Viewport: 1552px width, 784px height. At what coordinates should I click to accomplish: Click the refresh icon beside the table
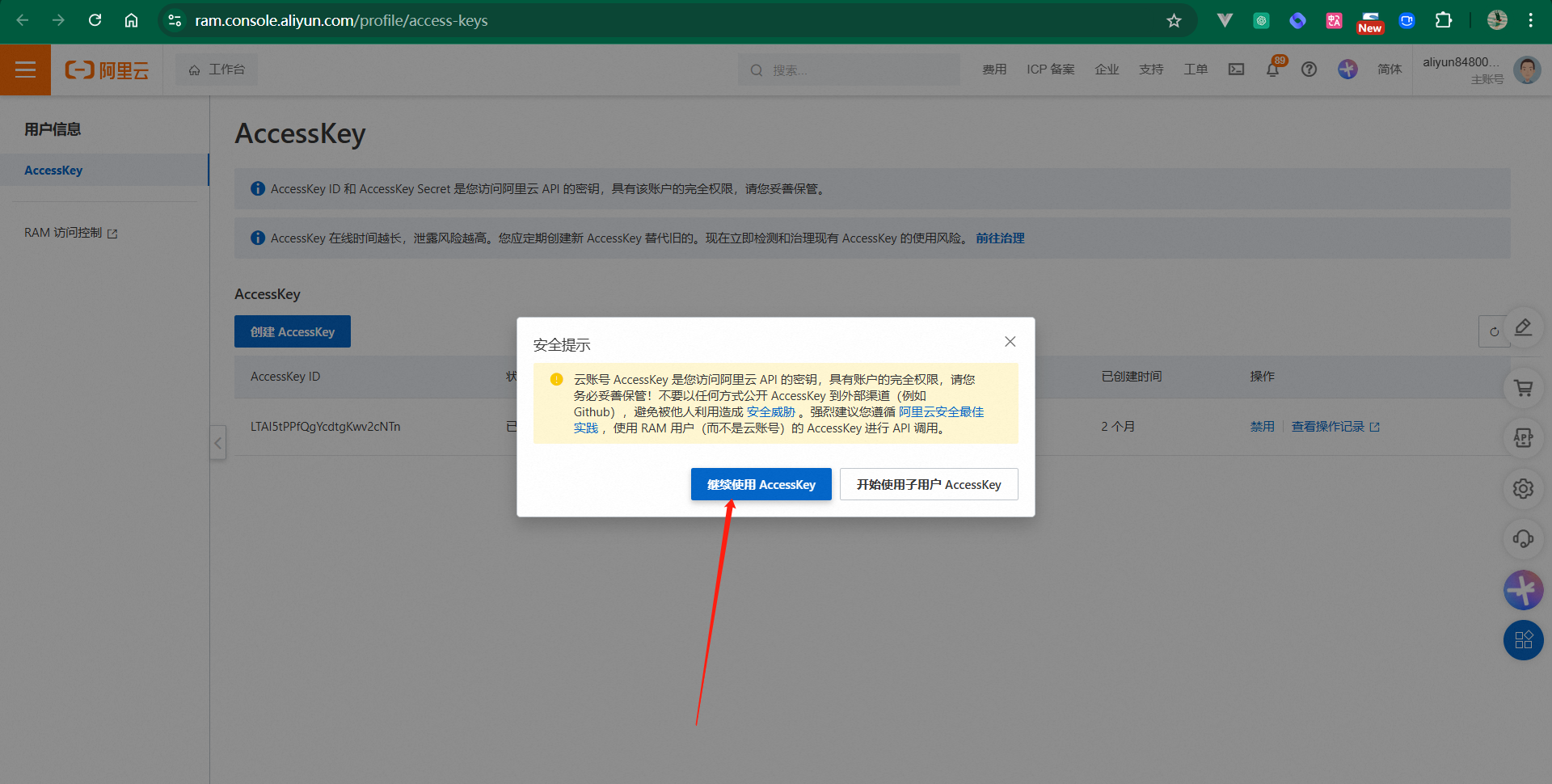click(1494, 331)
